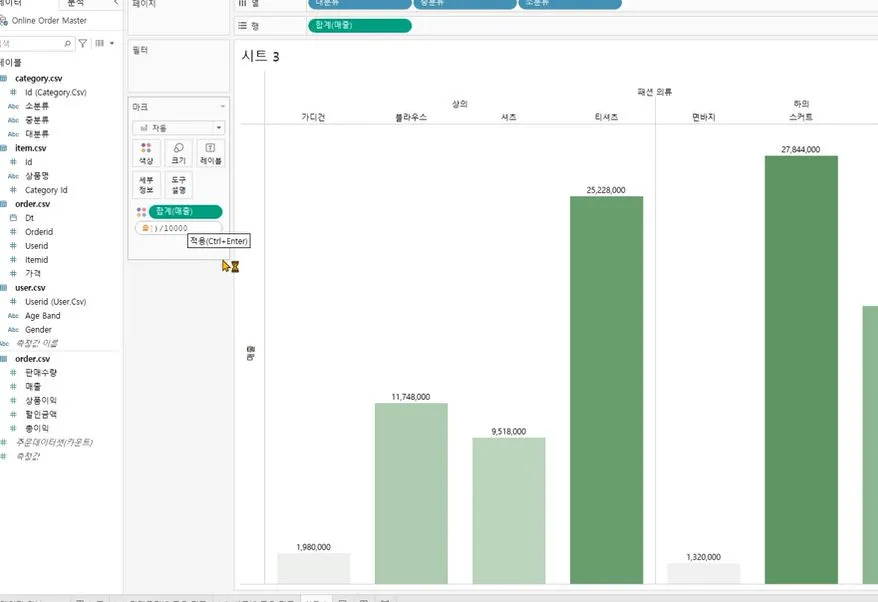Select the Userid (User.Csv) field
Viewport: 878px width, 602px height.
[55, 302]
